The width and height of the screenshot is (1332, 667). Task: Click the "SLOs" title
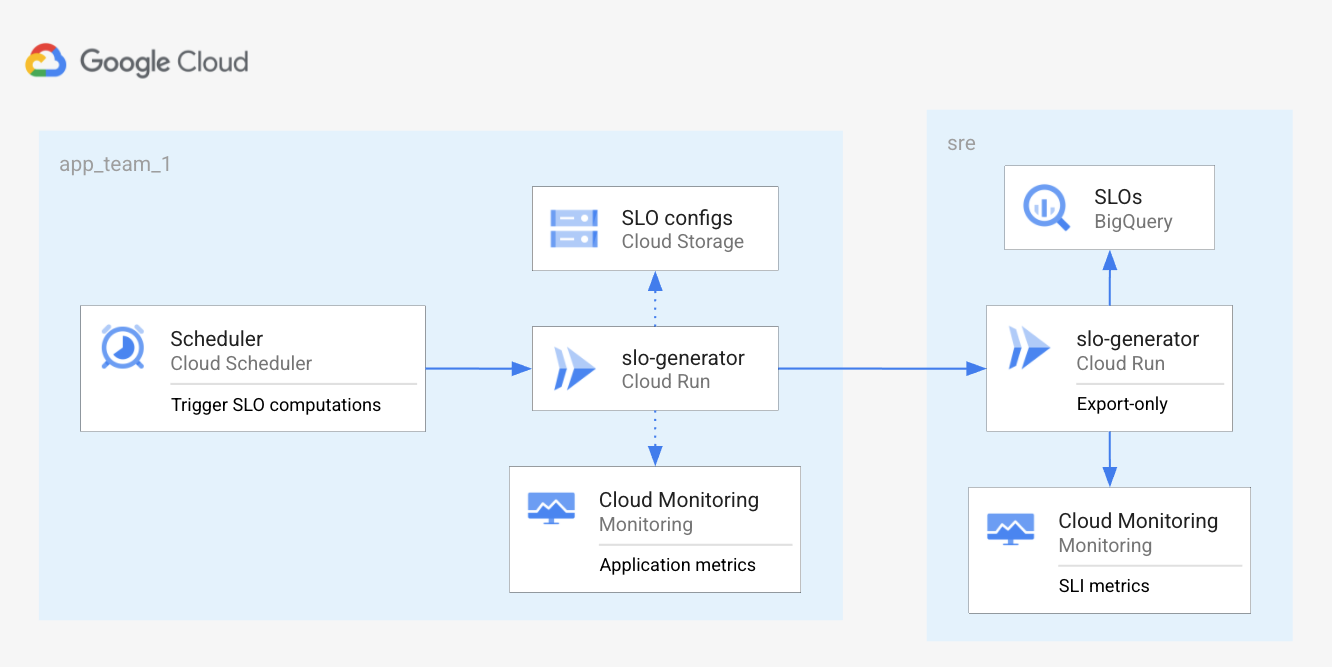1118,197
